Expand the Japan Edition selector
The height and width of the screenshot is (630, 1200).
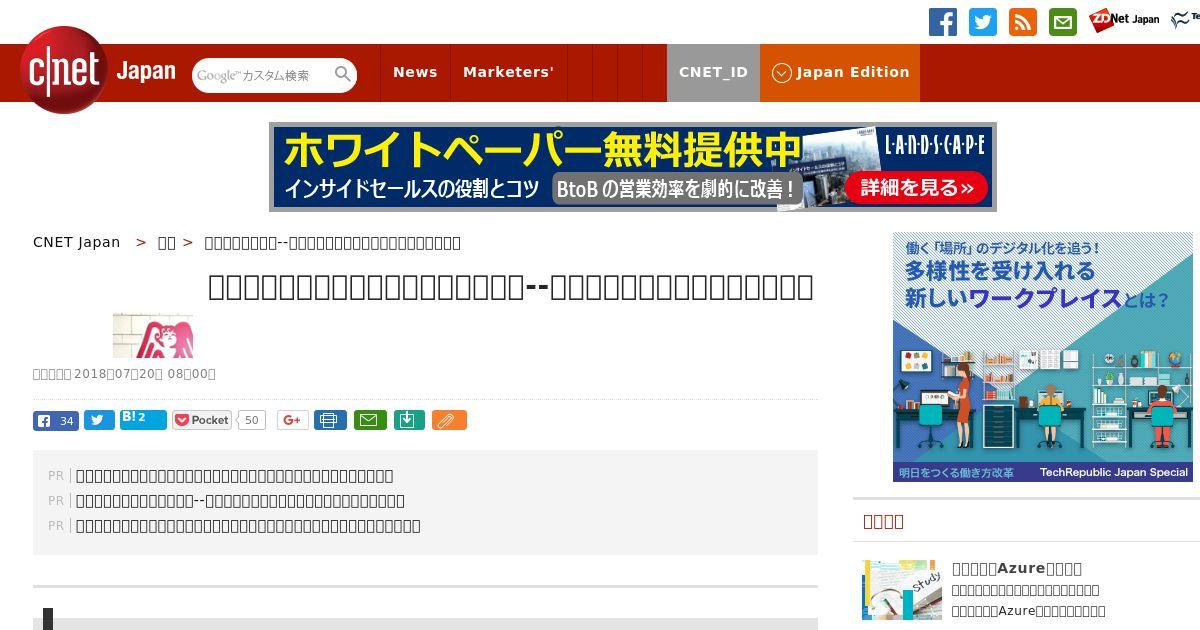click(840, 73)
